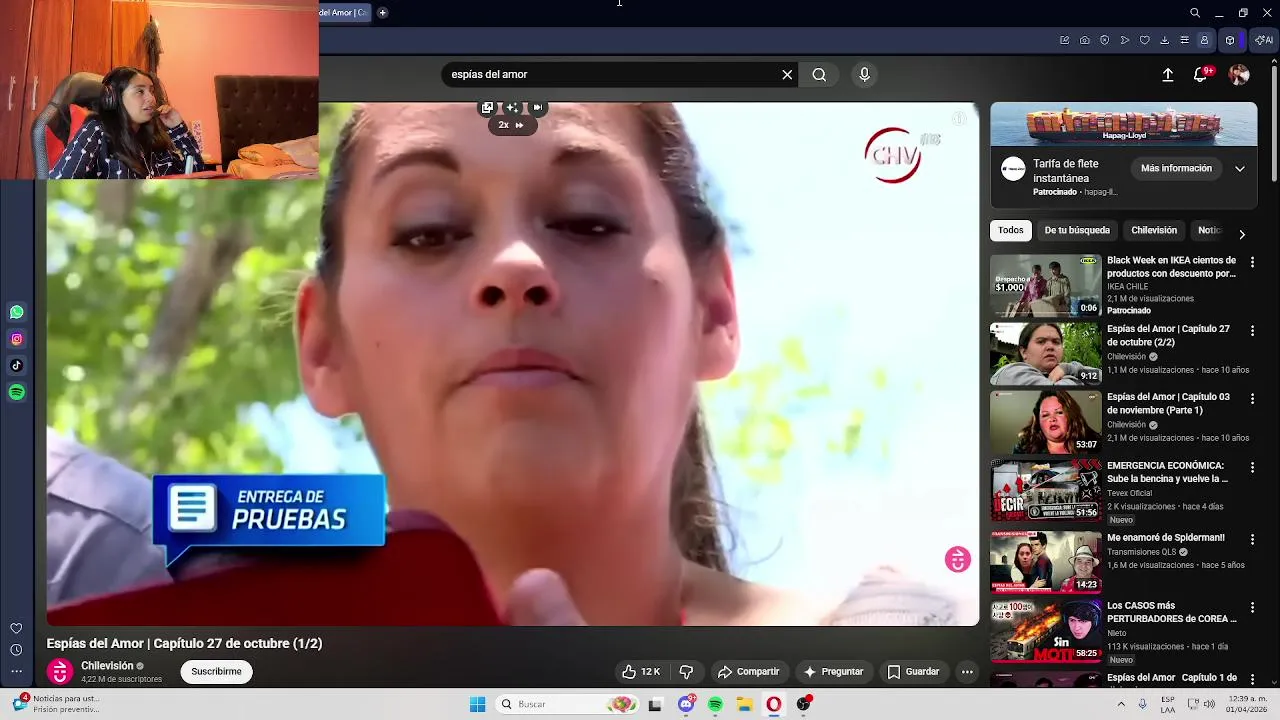This screenshot has height=720, width=1280.
Task: Open options for Me enamoré de Spiderman
Action: 1252,538
